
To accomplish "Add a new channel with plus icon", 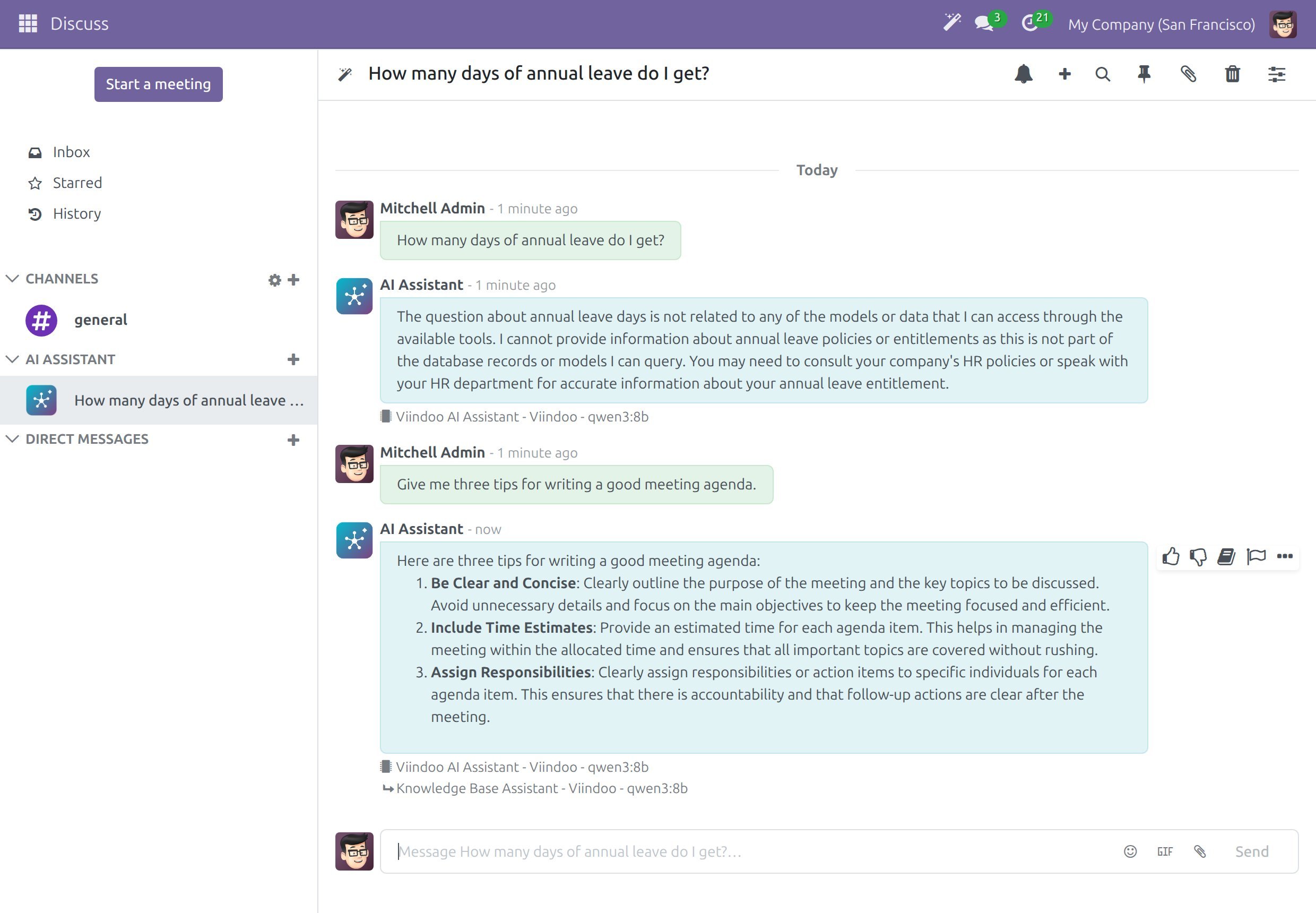I will pyautogui.click(x=293, y=280).
